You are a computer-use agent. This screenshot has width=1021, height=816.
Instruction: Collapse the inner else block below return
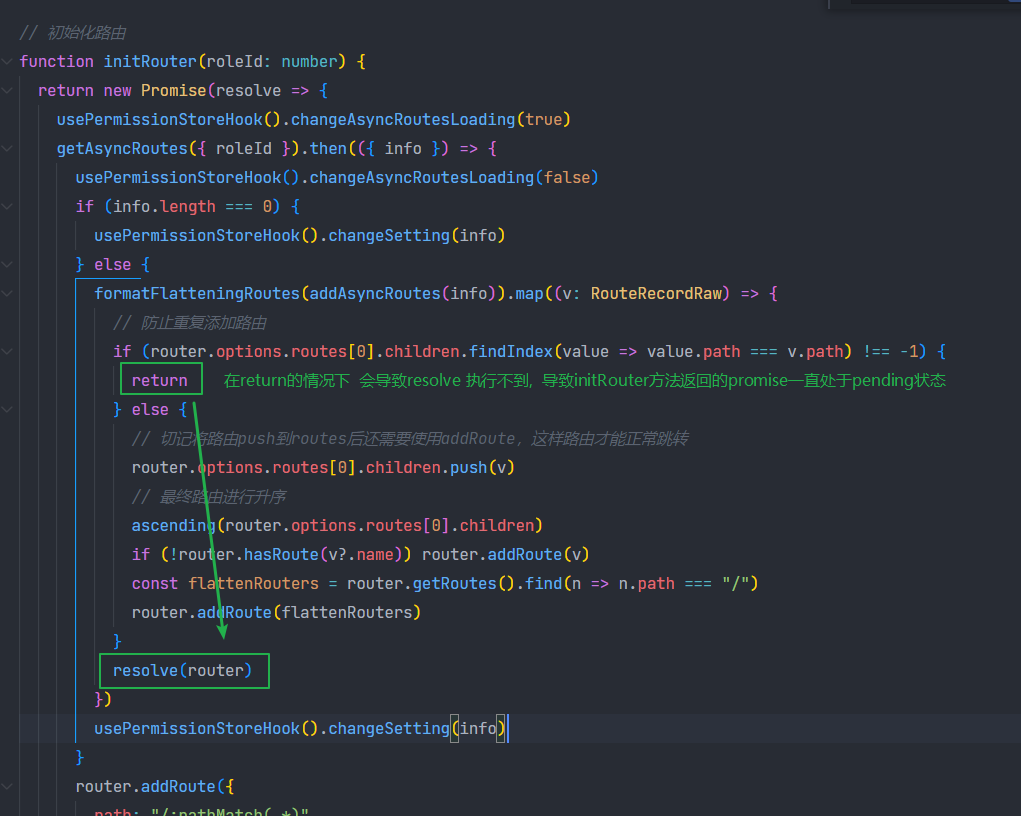pyautogui.click(x=7, y=409)
